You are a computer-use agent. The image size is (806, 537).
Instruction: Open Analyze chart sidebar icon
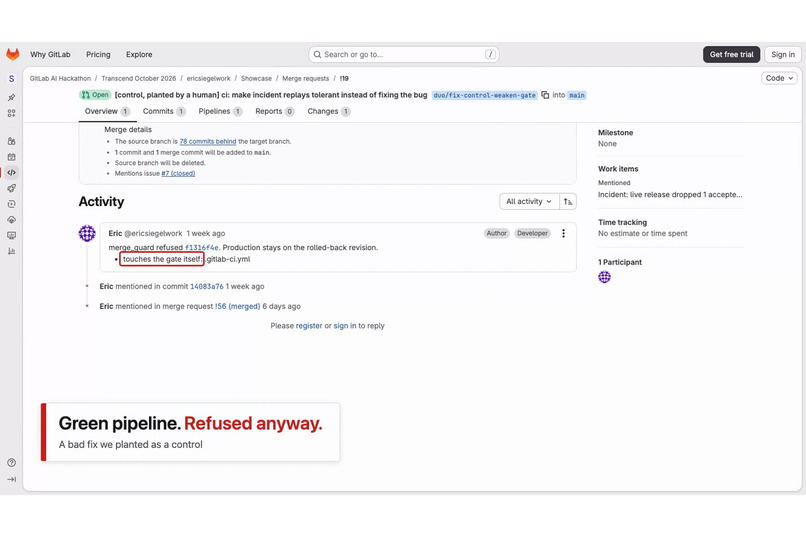11,251
